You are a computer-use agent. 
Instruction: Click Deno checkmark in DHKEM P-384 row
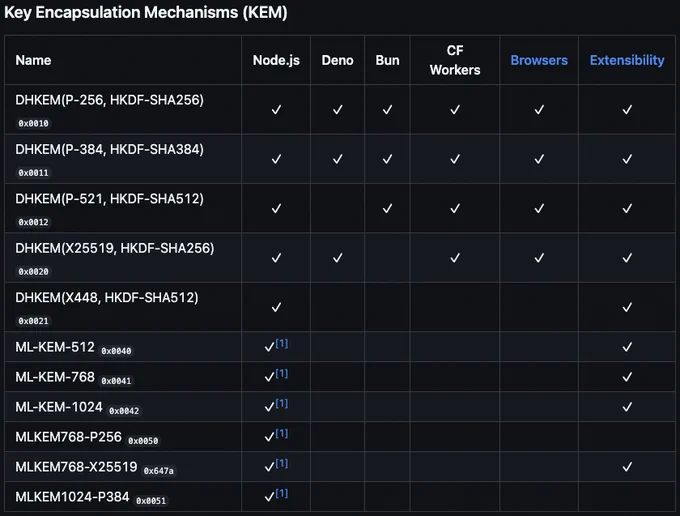click(337, 159)
